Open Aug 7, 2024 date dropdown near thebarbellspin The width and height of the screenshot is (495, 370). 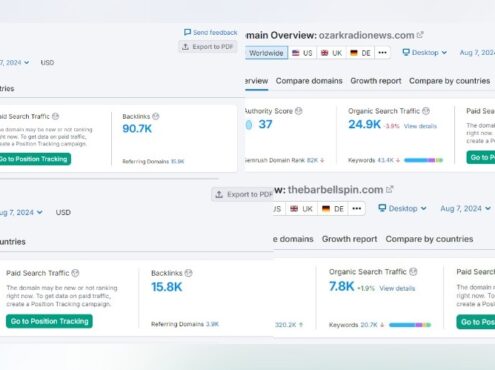click(x=465, y=208)
